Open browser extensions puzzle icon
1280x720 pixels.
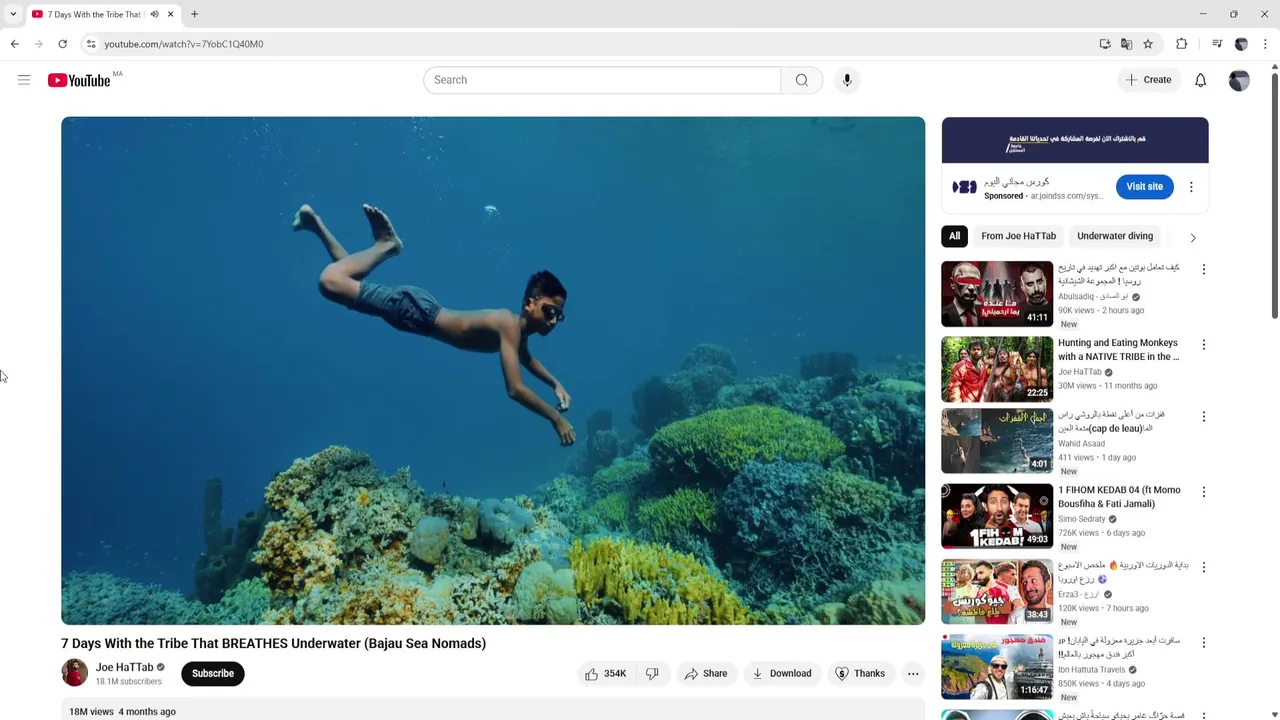coord(1182,44)
